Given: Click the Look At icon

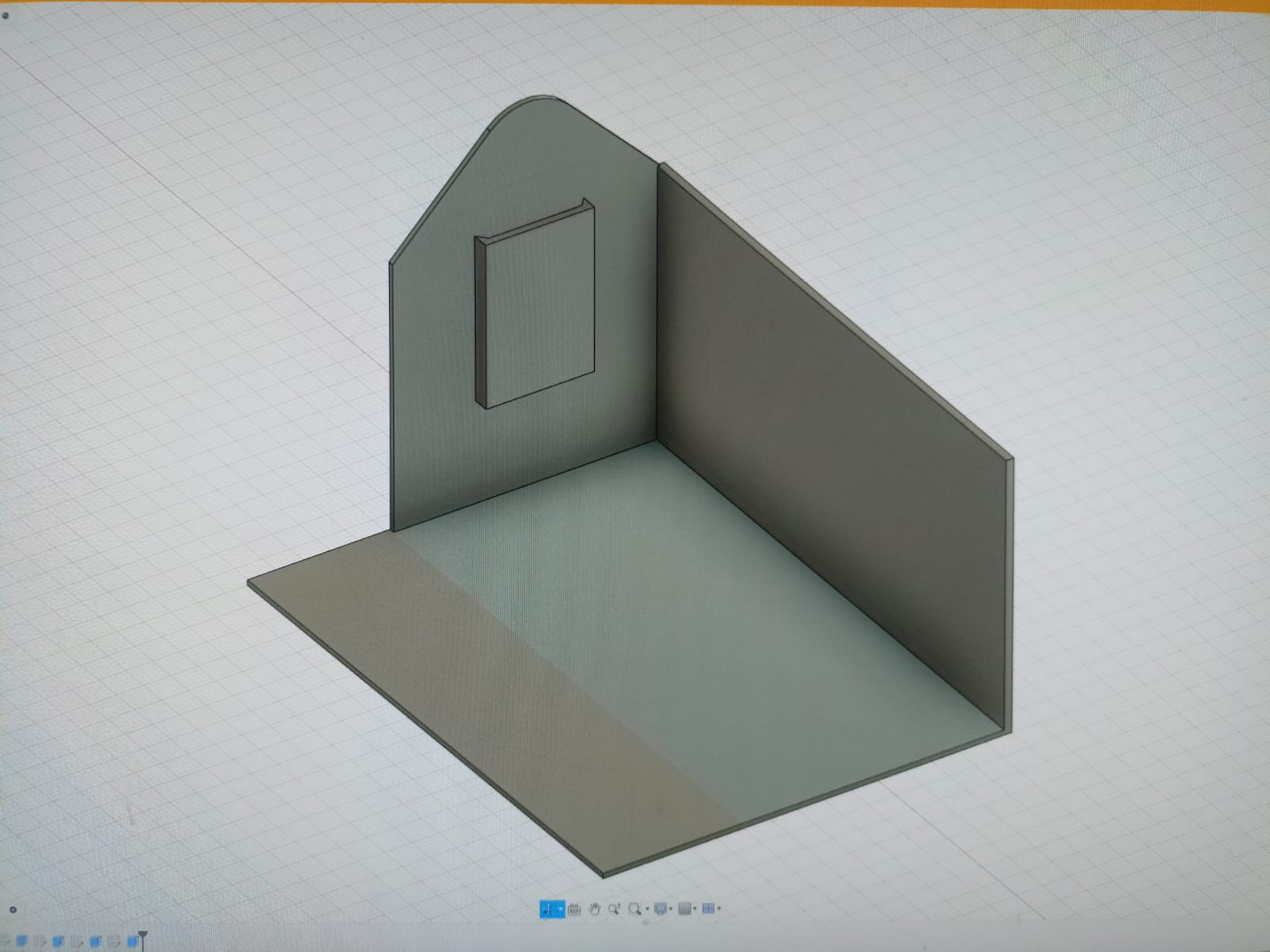Looking at the screenshot, I should pyautogui.click(x=575, y=909).
